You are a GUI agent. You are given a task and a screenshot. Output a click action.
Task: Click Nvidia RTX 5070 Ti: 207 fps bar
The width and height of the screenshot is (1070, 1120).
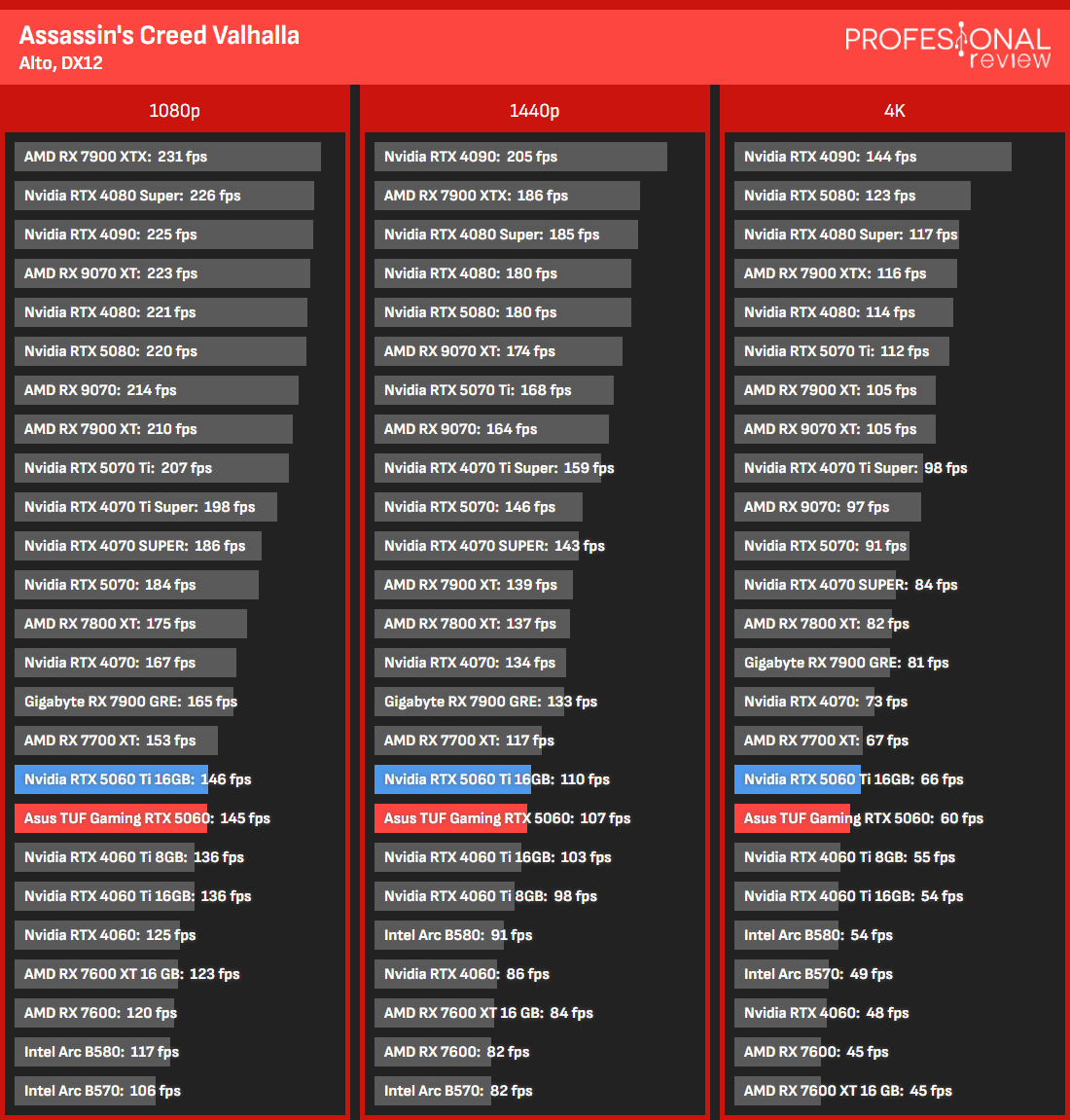pyautogui.click(x=152, y=468)
